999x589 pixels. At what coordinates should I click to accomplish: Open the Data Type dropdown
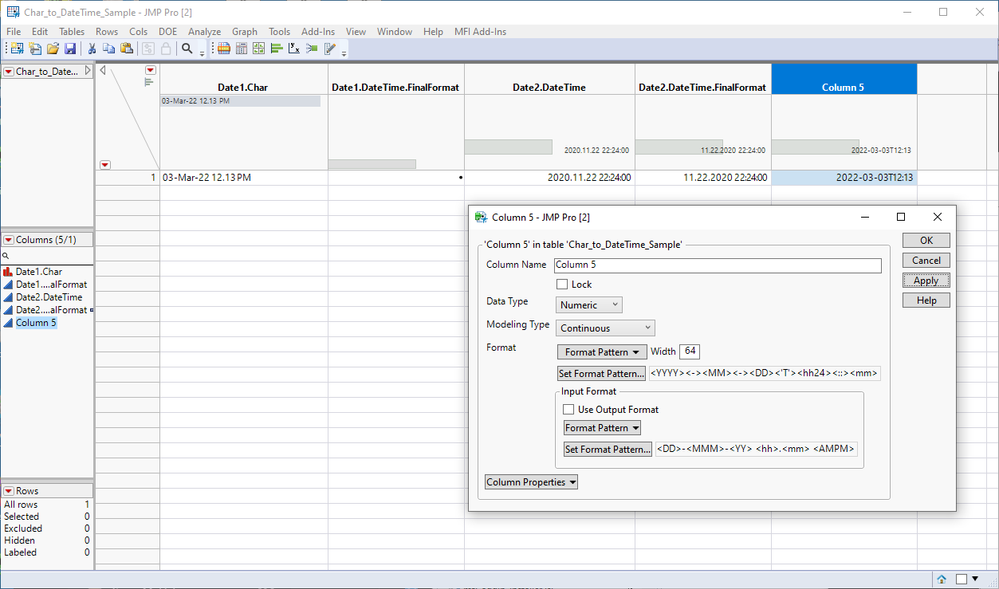click(588, 305)
